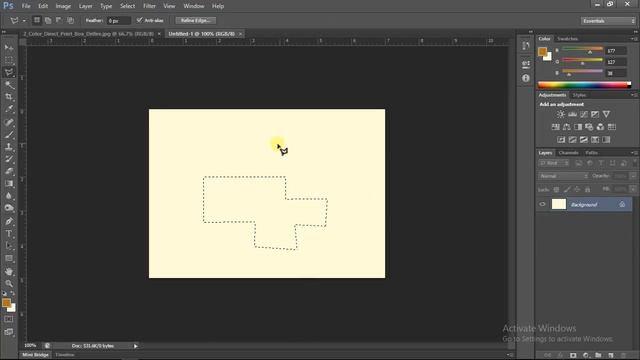Switch to the Channels tab
This screenshot has height=360, width=640.
point(569,153)
